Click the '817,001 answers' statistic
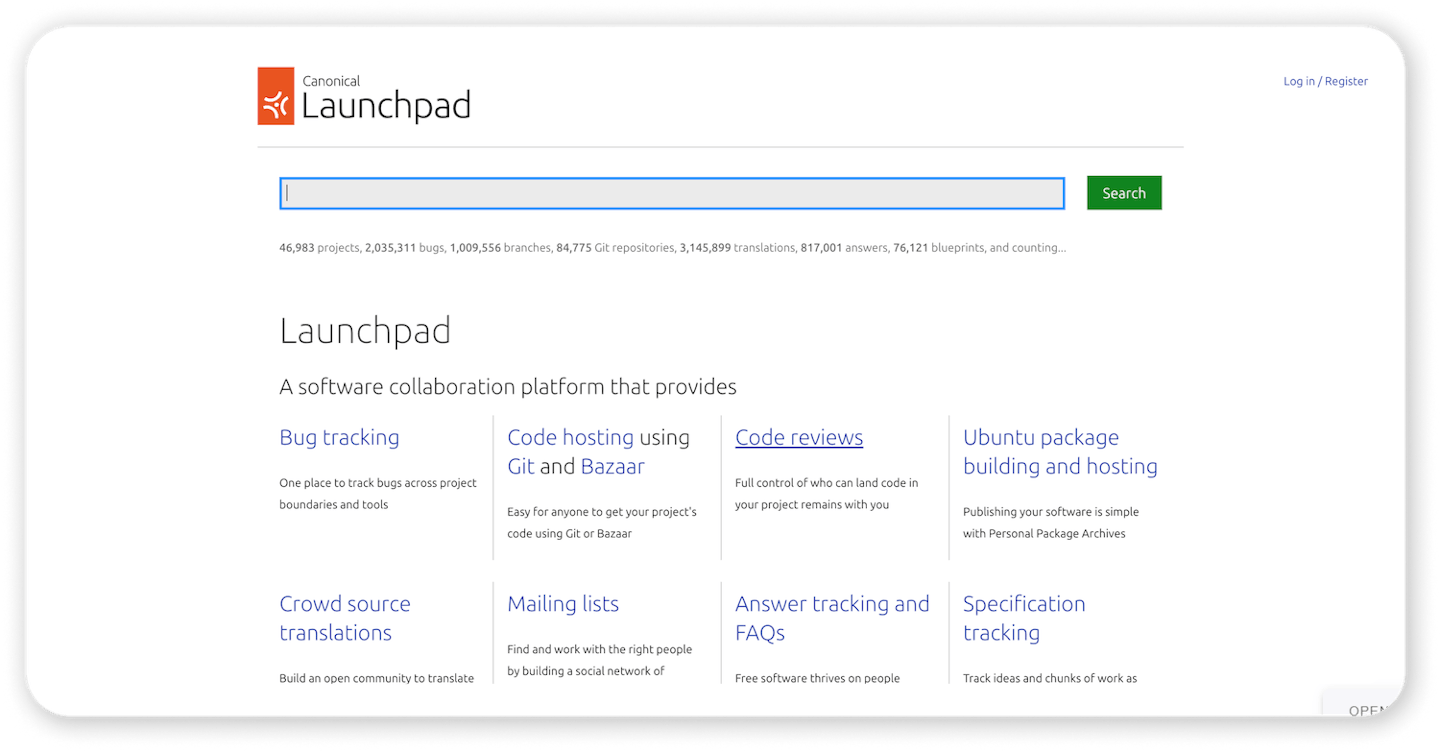 pyautogui.click(x=844, y=248)
